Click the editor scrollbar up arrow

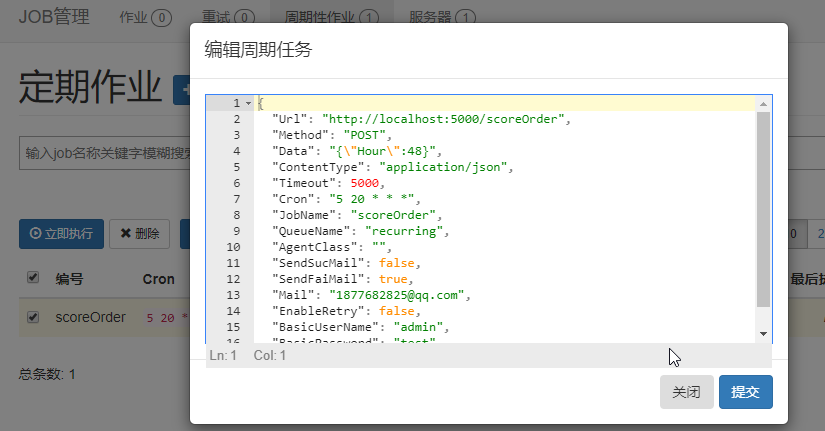(x=763, y=104)
